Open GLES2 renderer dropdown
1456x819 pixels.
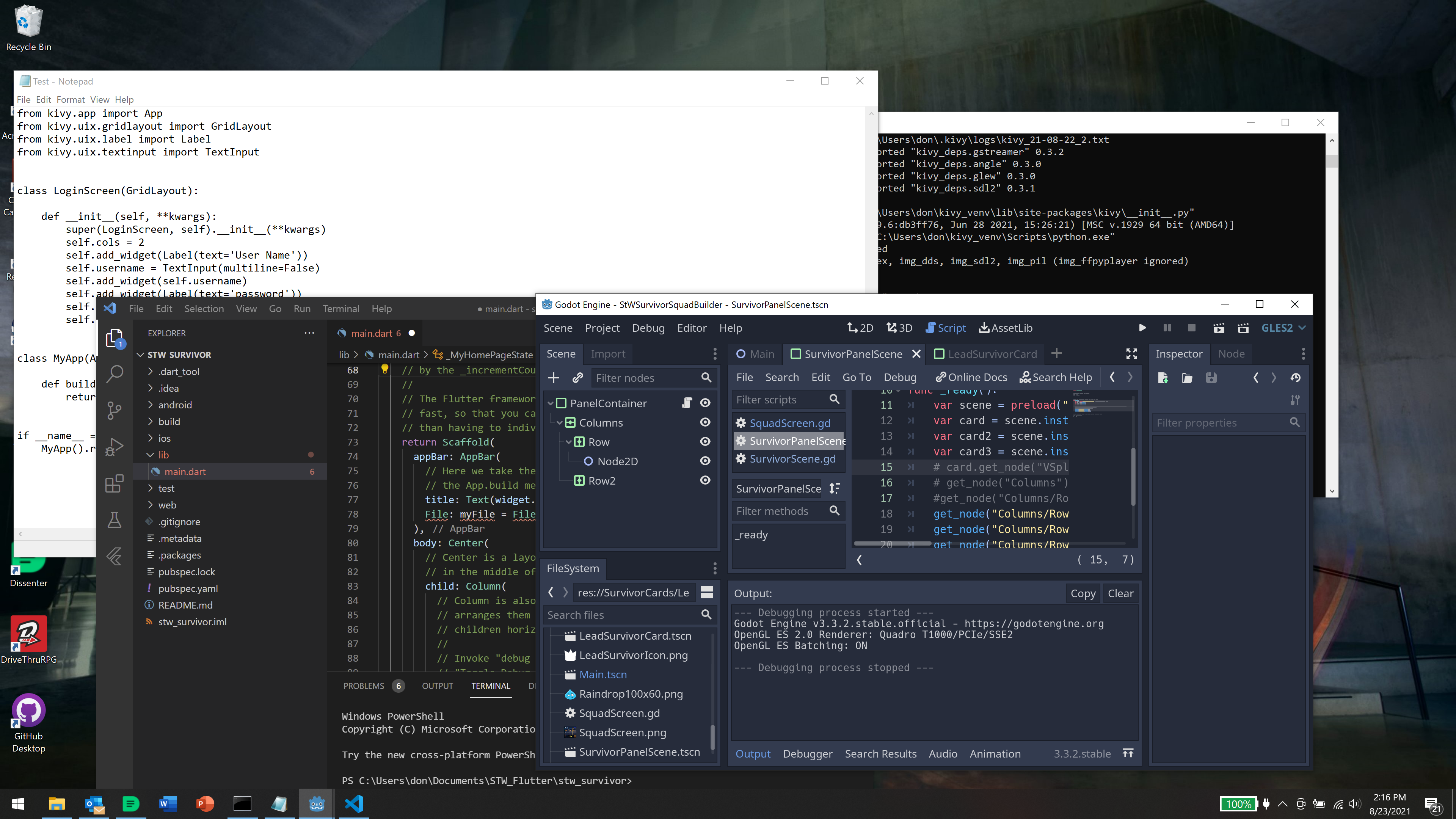(1283, 328)
